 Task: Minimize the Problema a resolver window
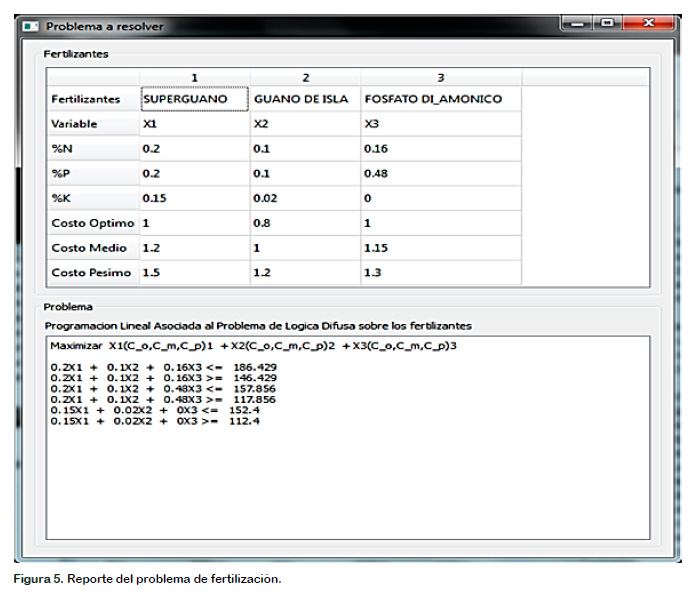577,23
